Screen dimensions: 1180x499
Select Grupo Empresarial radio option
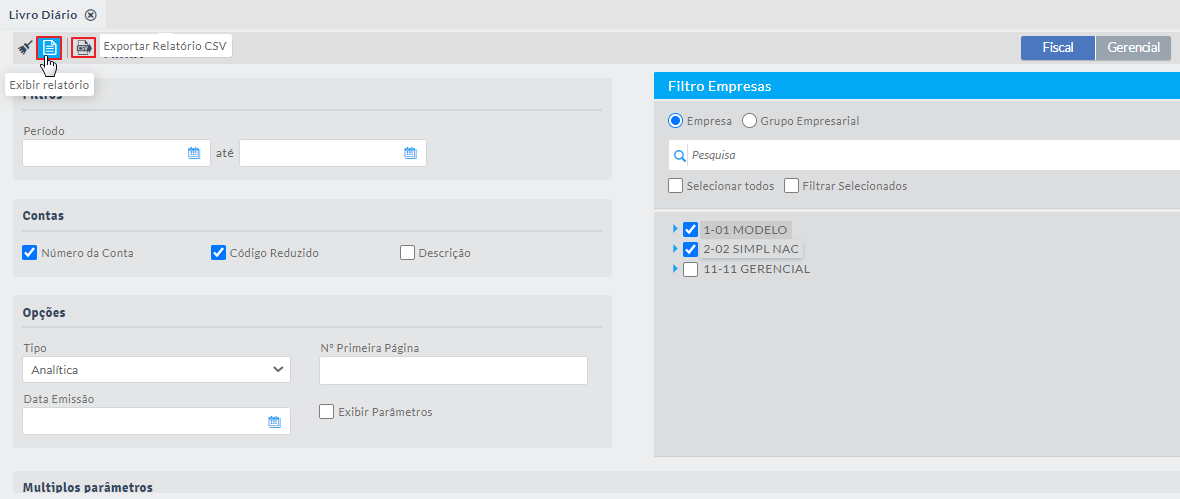click(x=750, y=120)
